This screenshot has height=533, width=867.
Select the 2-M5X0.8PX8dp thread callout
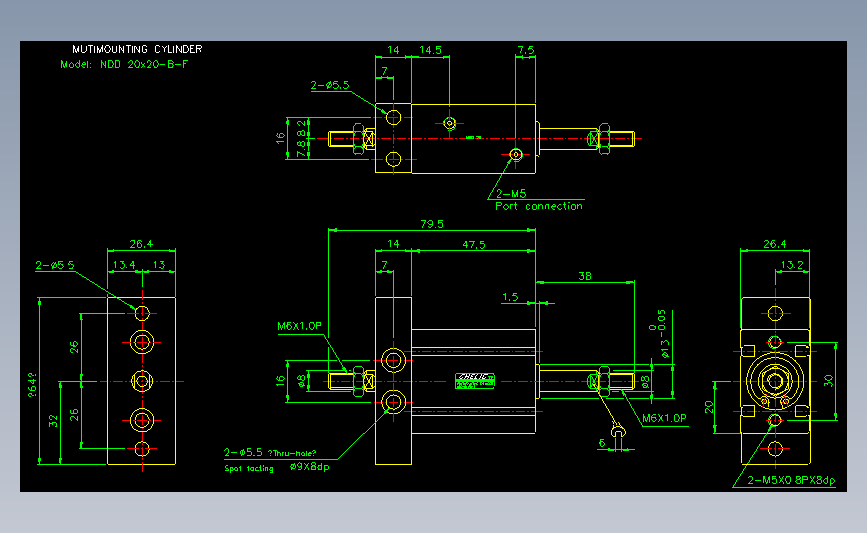coord(791,480)
